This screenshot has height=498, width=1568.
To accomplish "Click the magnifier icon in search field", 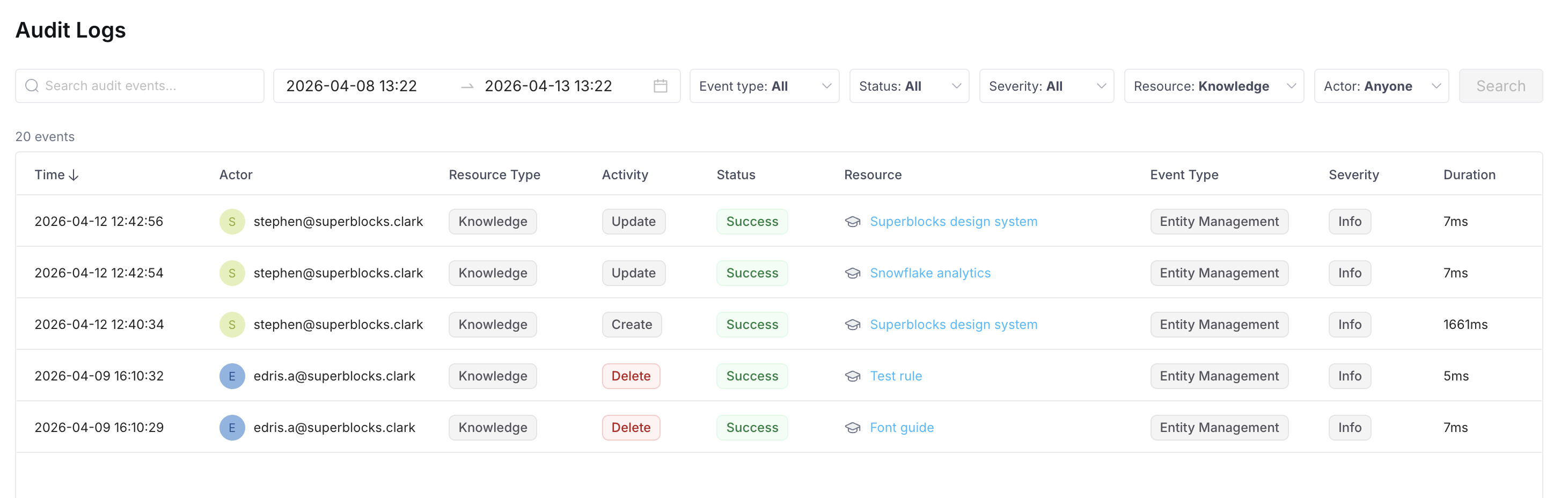I will pyautogui.click(x=32, y=86).
